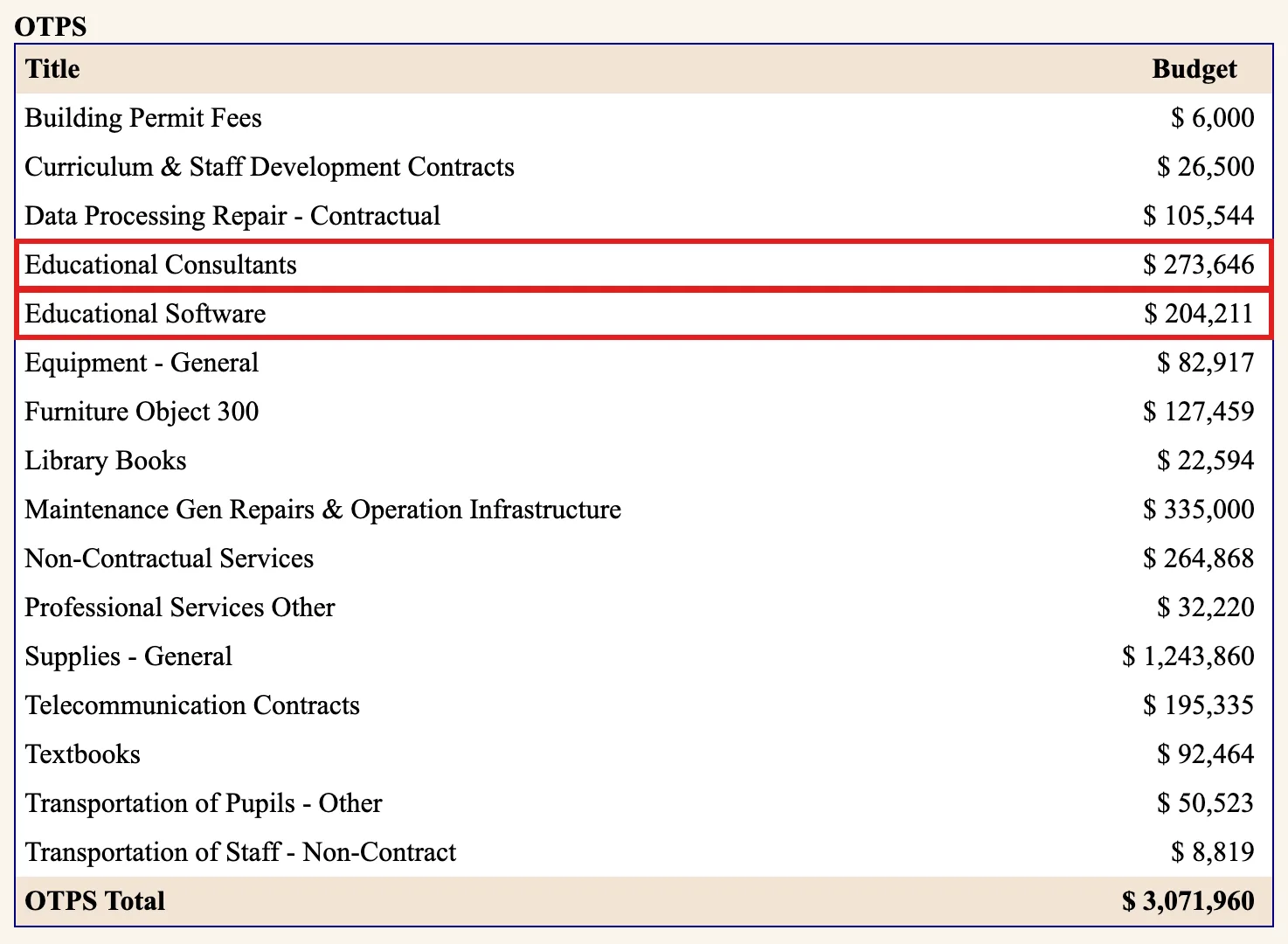
Task: Select the "Building Permit Fees" row title
Action: click(143, 118)
